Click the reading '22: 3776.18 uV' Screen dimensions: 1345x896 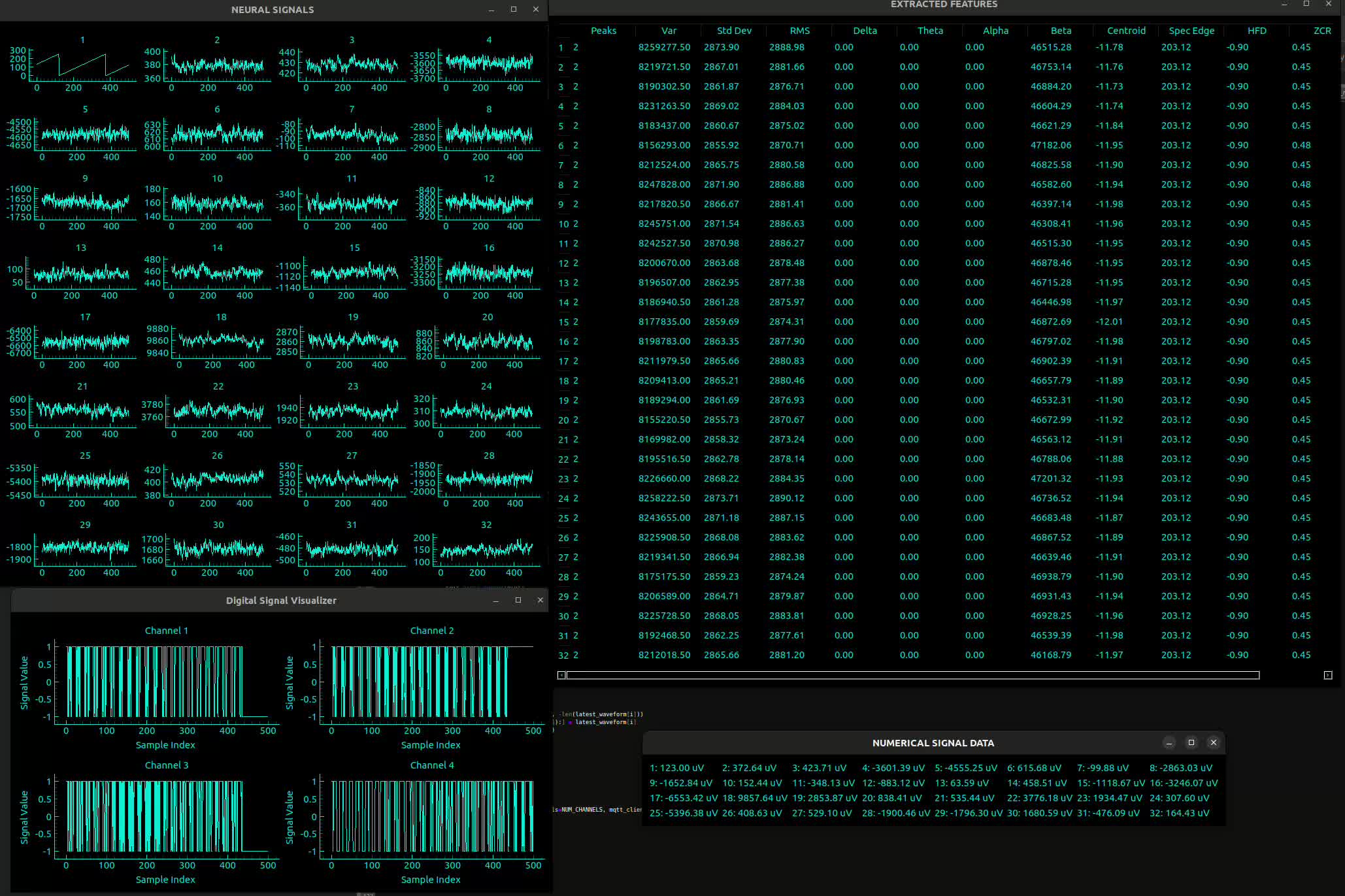pyautogui.click(x=1039, y=798)
